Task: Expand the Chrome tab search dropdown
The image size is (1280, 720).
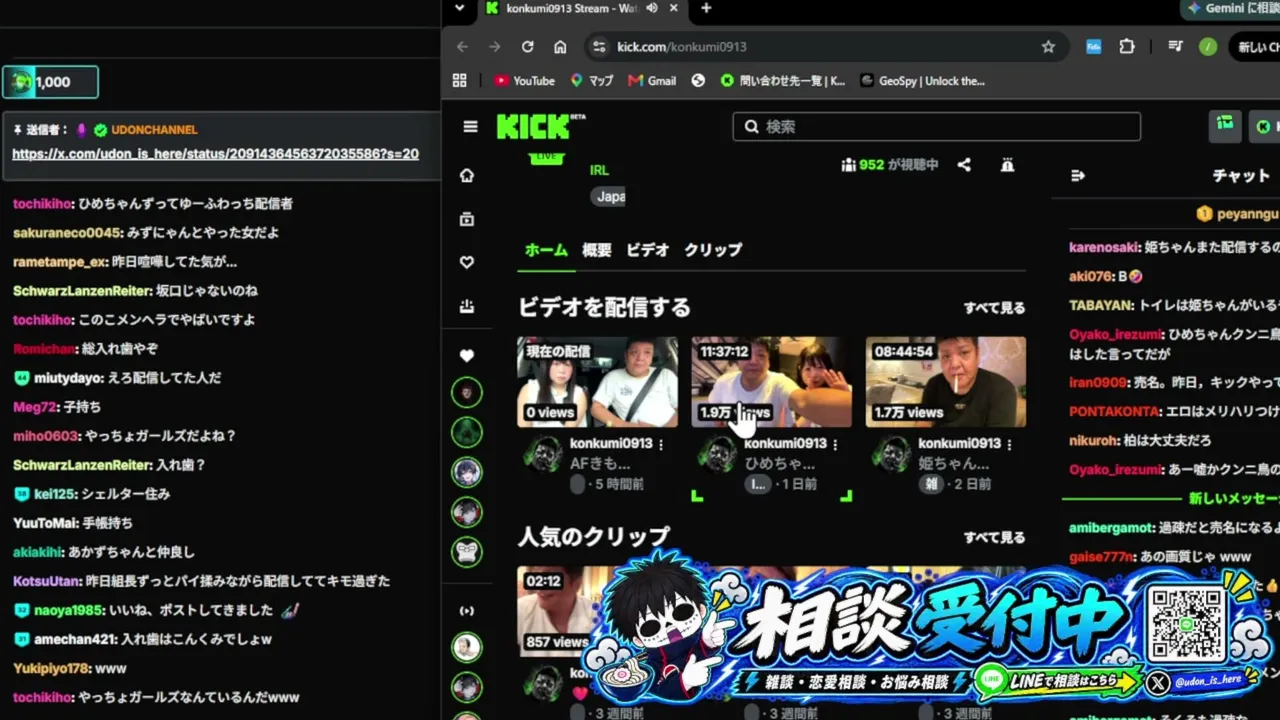Action: (x=459, y=9)
